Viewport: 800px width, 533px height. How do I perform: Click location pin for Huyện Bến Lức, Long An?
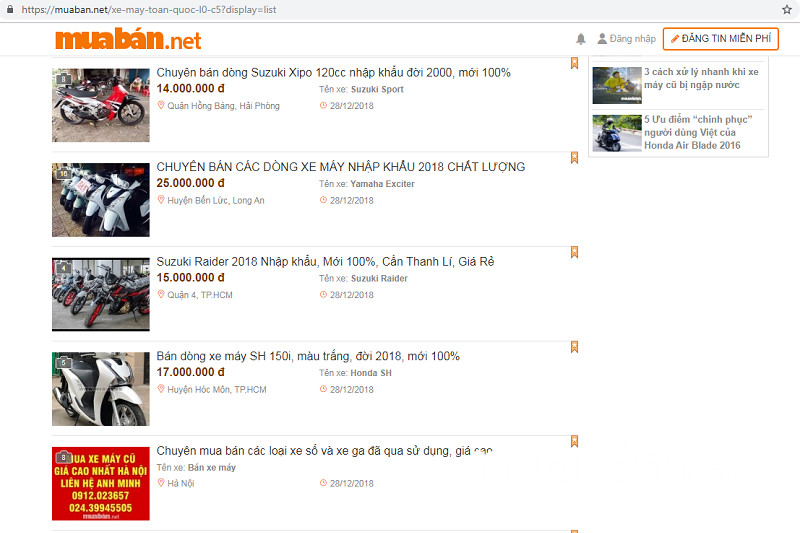click(x=161, y=199)
